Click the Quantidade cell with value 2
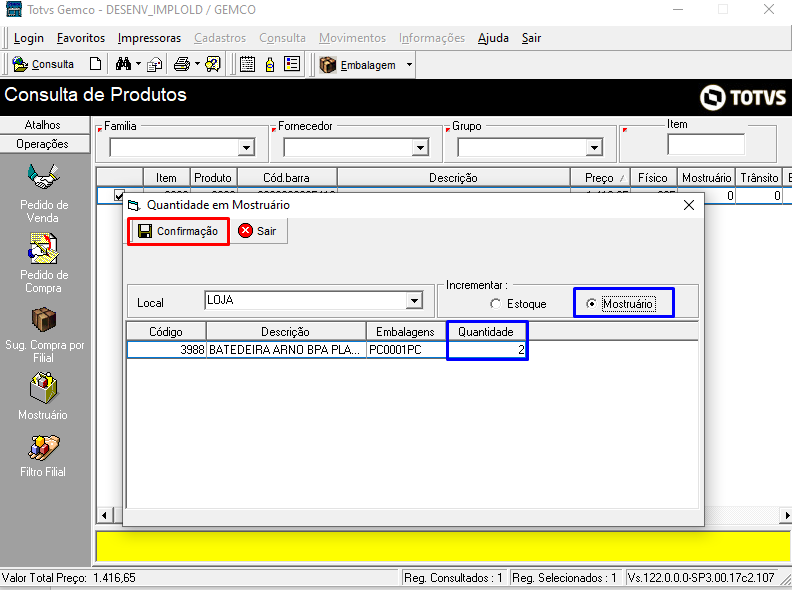The image size is (792, 590). coord(487,350)
